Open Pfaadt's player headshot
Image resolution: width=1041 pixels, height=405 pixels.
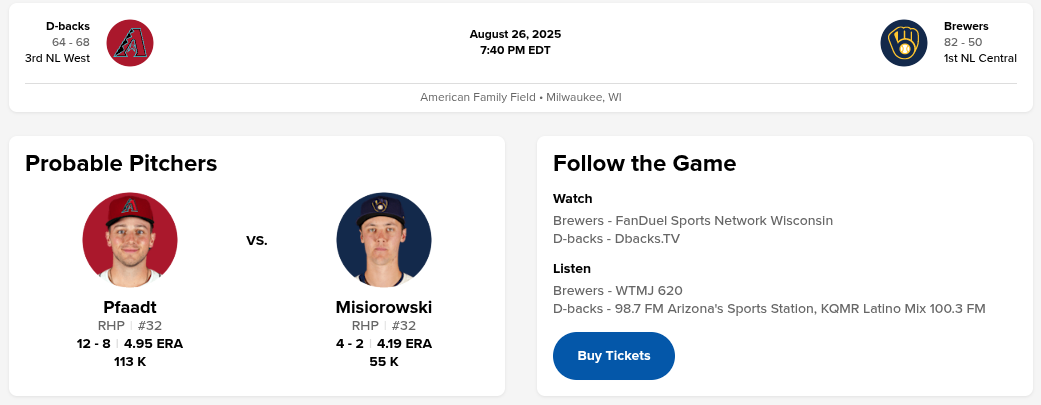130,240
